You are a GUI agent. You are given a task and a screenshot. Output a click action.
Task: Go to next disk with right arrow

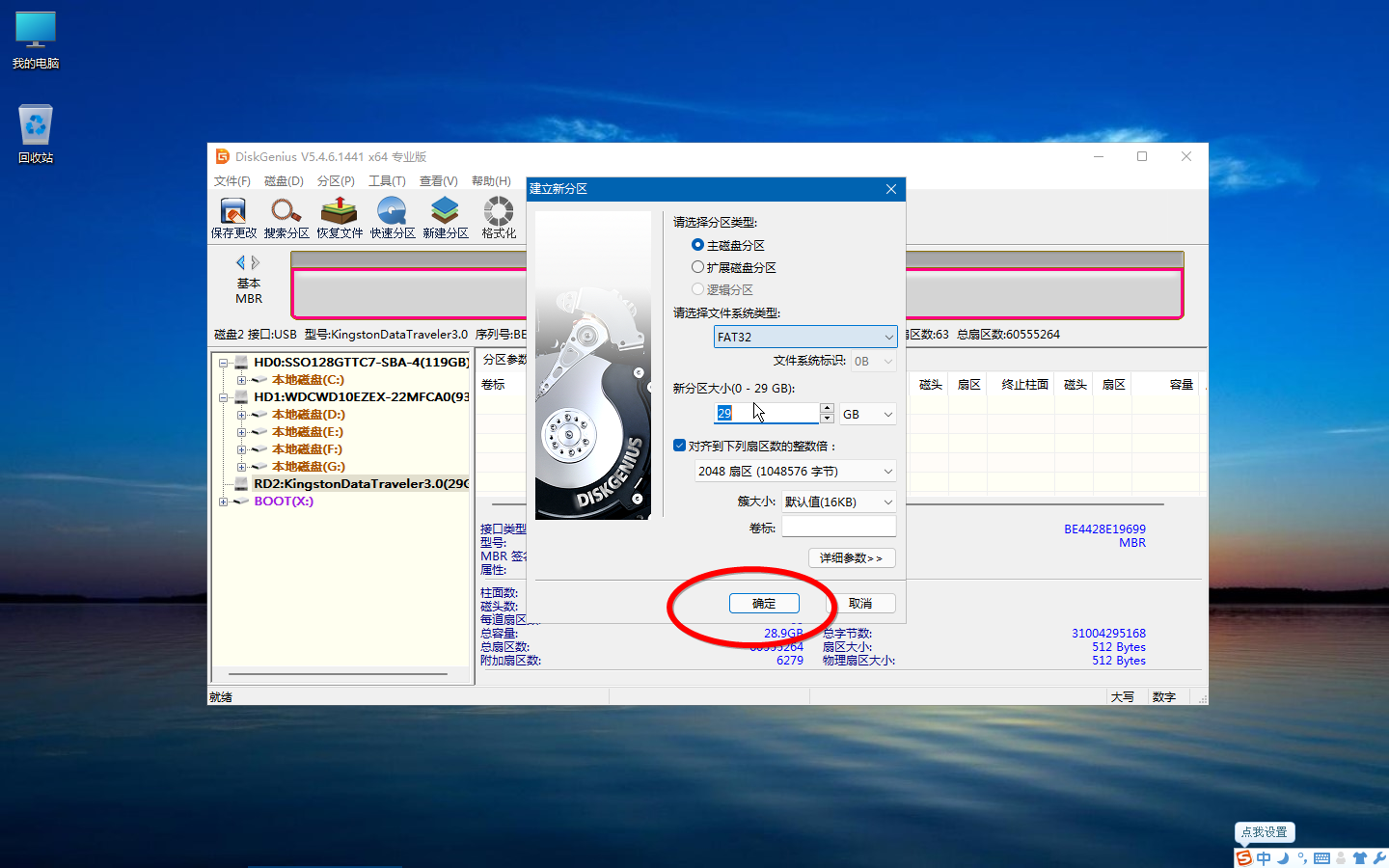(256, 262)
